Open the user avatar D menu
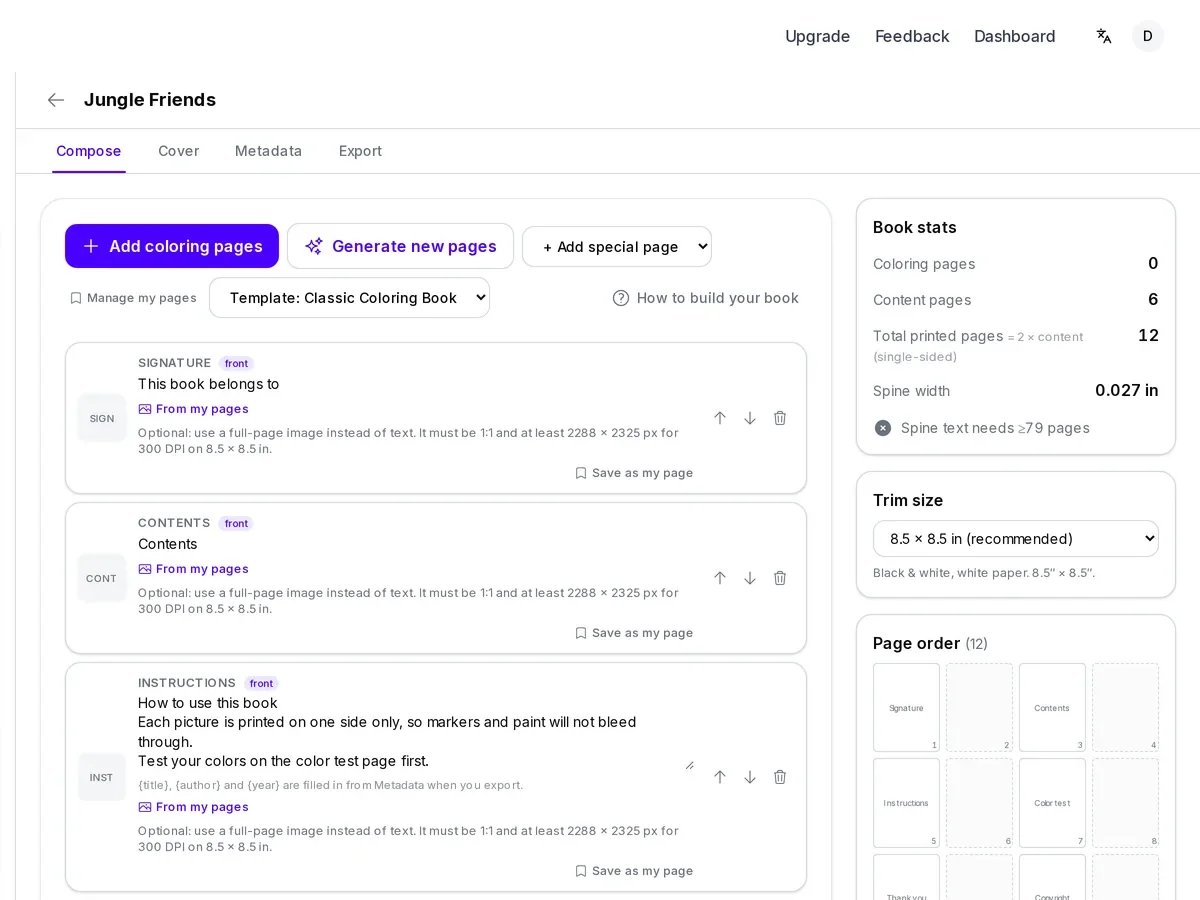The height and width of the screenshot is (900, 1200). coord(1148,36)
